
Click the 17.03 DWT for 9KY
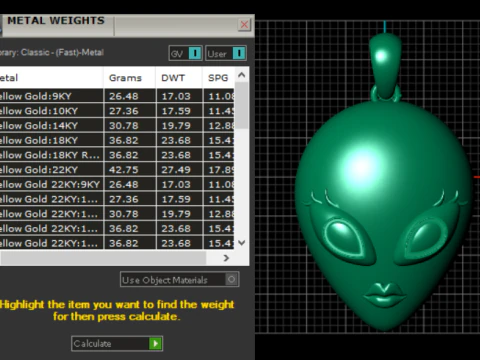pos(176,96)
